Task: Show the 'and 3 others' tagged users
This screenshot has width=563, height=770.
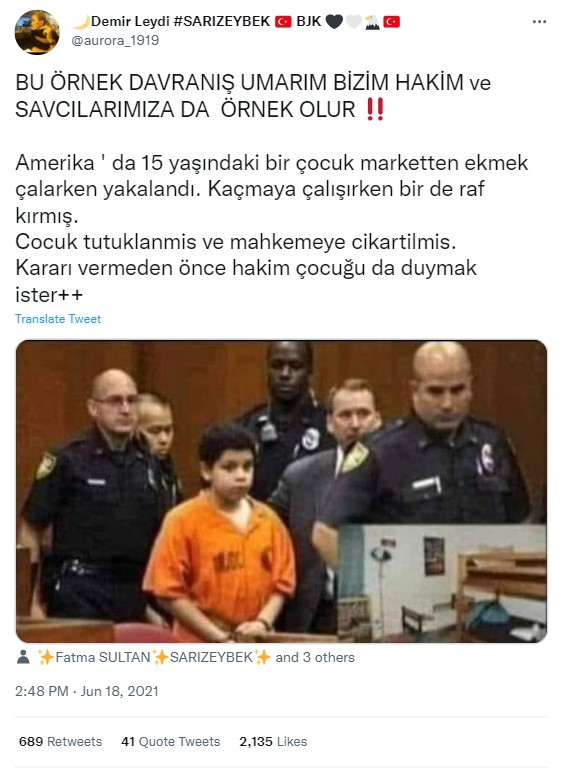Action: (x=315, y=657)
